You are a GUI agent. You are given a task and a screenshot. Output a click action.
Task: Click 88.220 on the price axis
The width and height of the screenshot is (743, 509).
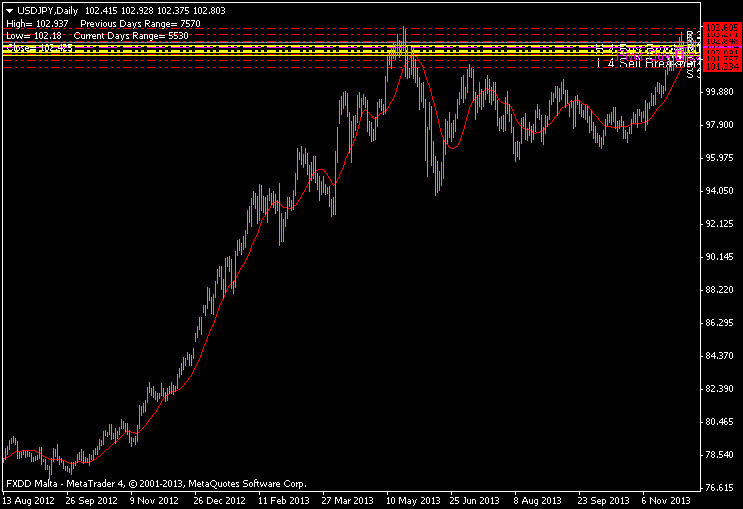coord(720,290)
